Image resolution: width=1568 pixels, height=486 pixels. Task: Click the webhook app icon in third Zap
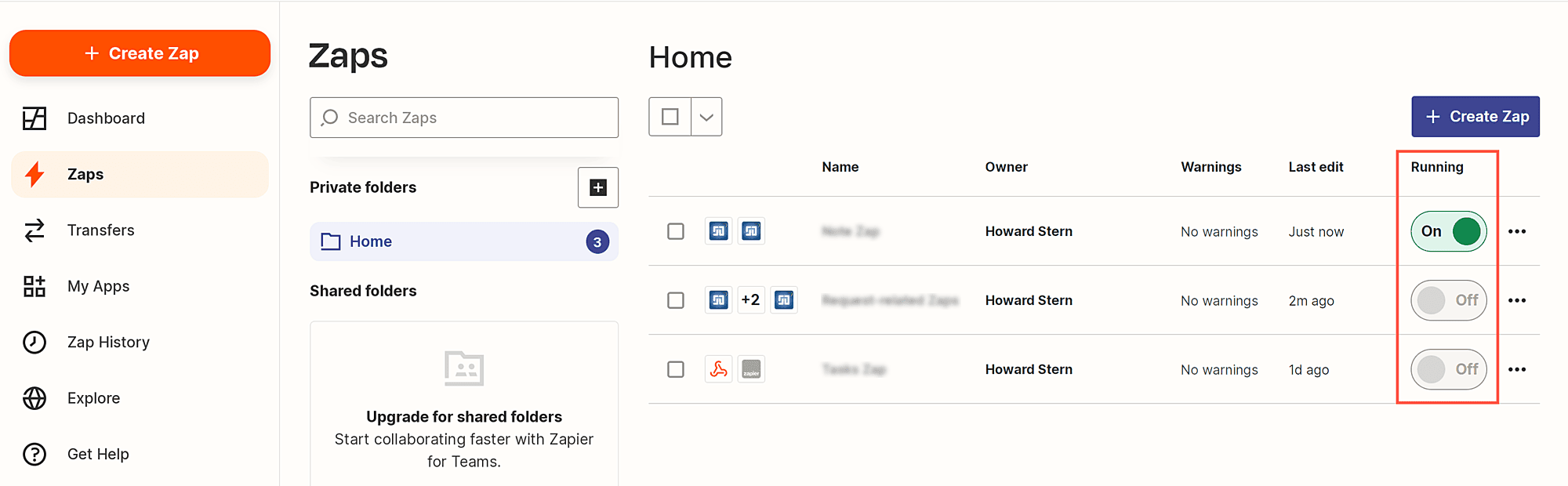[x=718, y=369]
